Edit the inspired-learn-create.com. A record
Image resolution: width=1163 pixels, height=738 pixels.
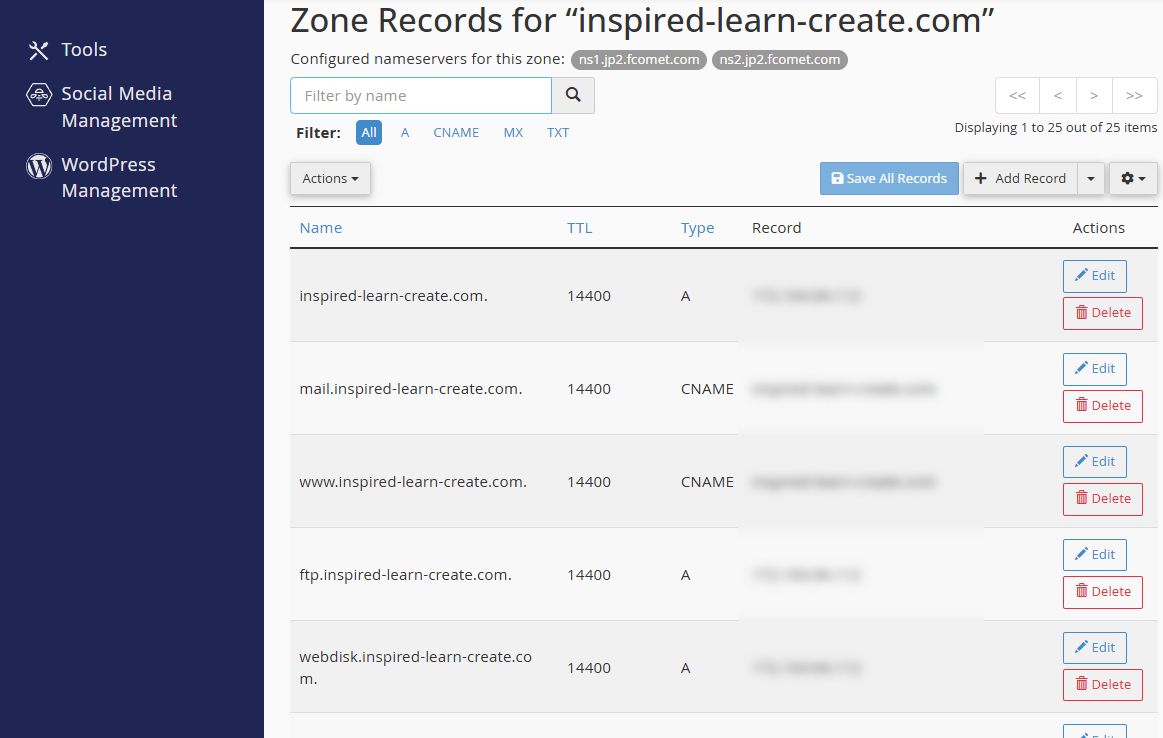[x=1095, y=276]
